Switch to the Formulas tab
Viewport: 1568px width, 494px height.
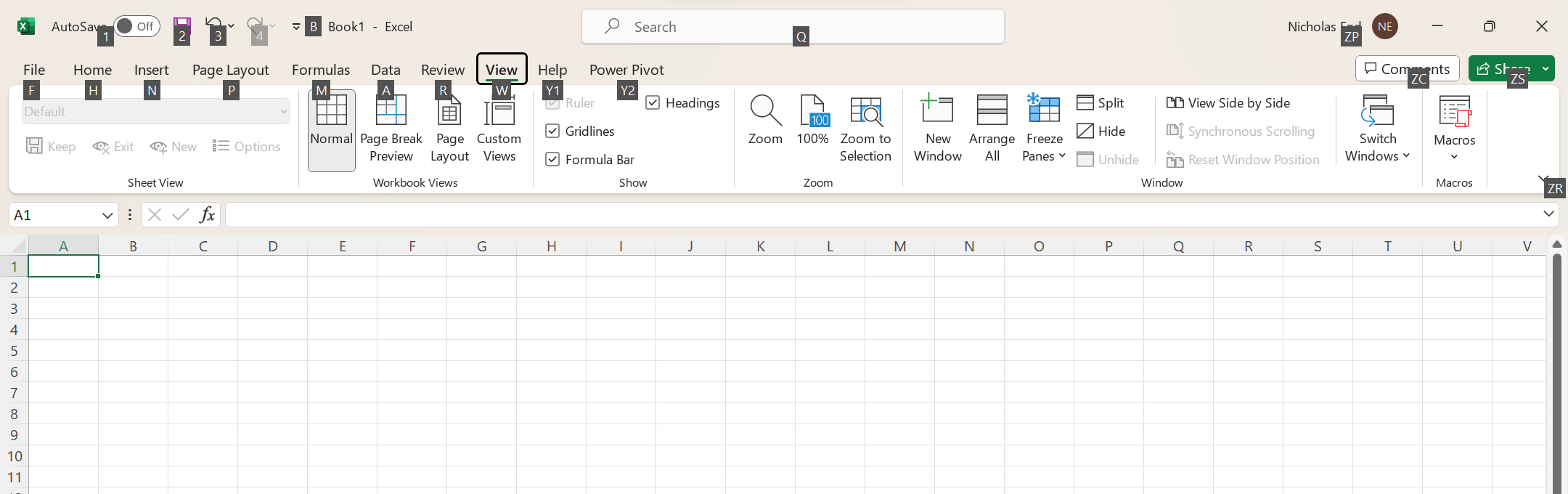click(320, 70)
